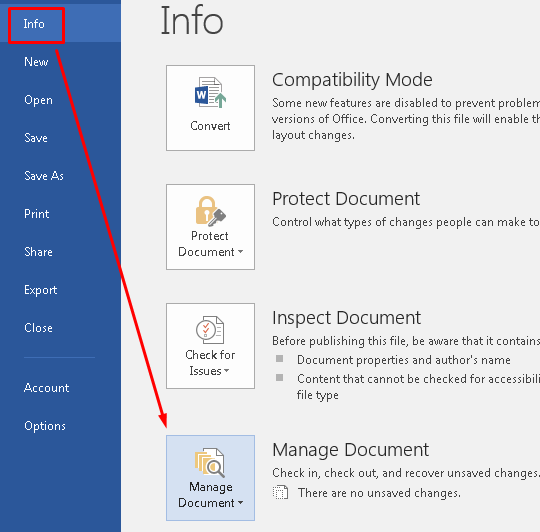Go to the Print page
This screenshot has width=540, height=532.
[x=37, y=214]
